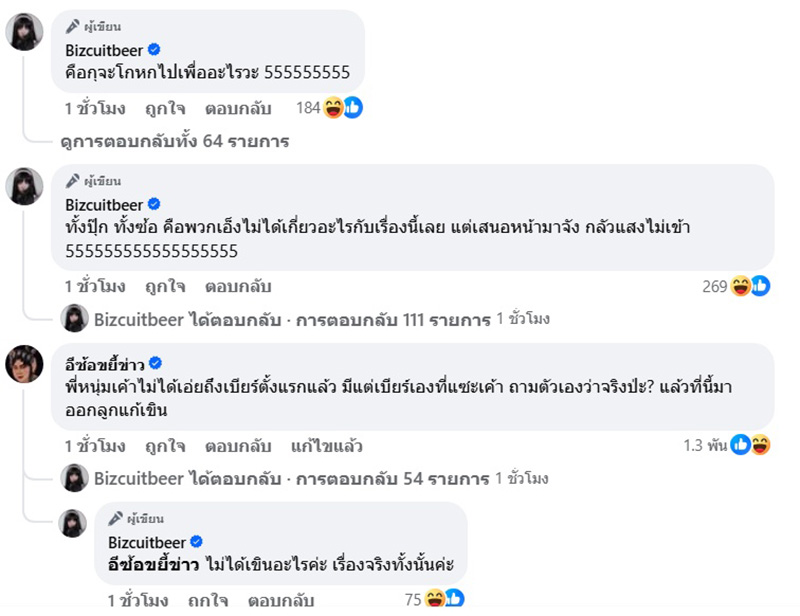
Task: Open Bizcuitbeer's profile picture at the top
Action: point(24,32)
